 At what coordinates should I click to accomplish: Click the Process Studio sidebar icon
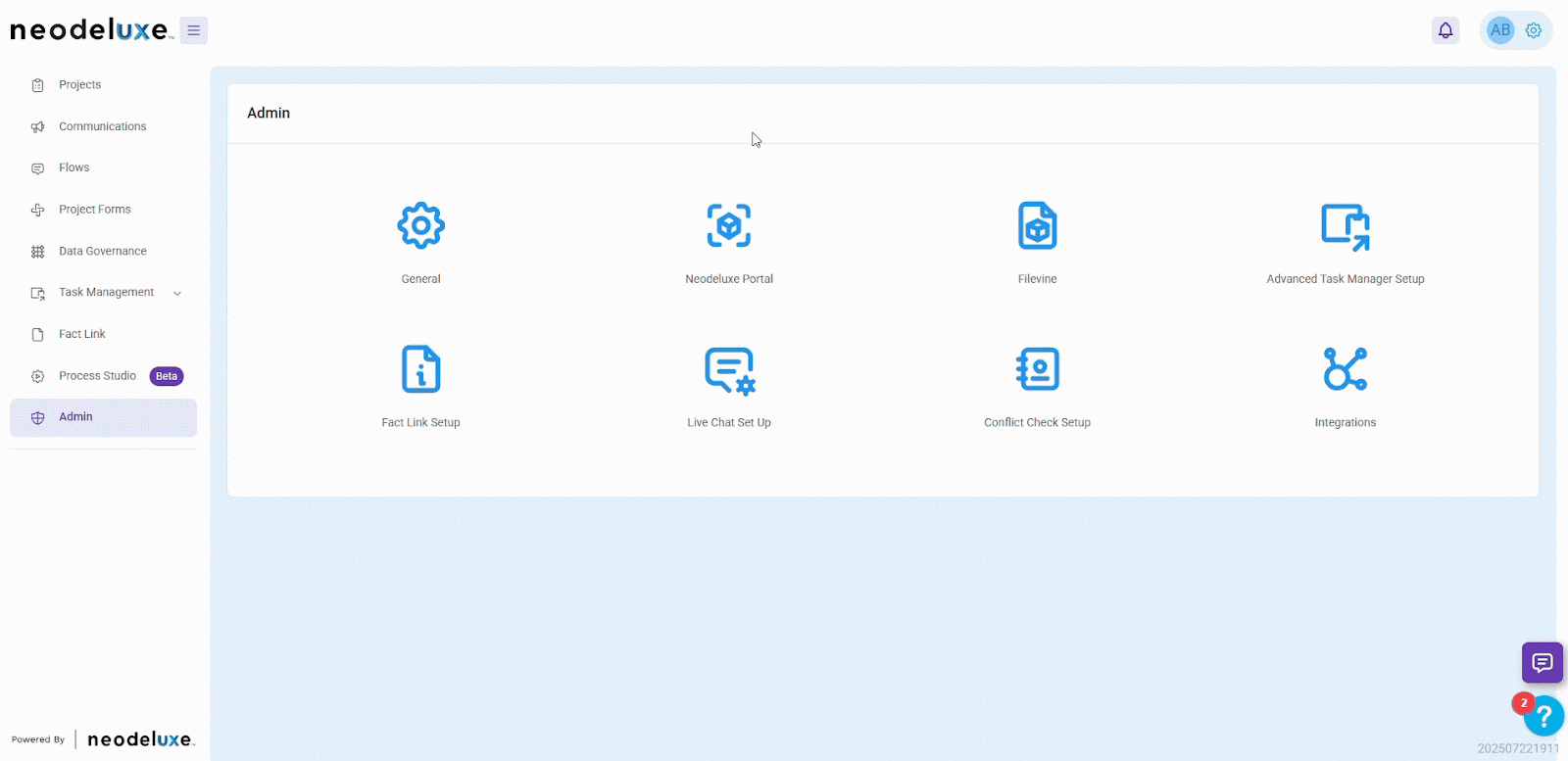(38, 376)
